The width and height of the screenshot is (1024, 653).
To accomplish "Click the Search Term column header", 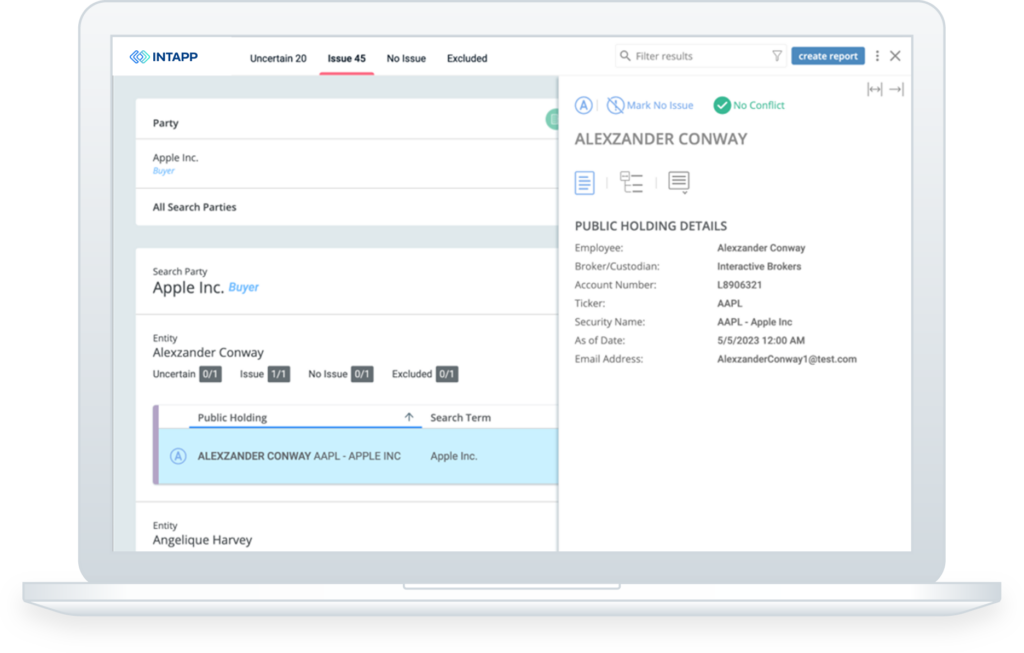I will click(460, 417).
